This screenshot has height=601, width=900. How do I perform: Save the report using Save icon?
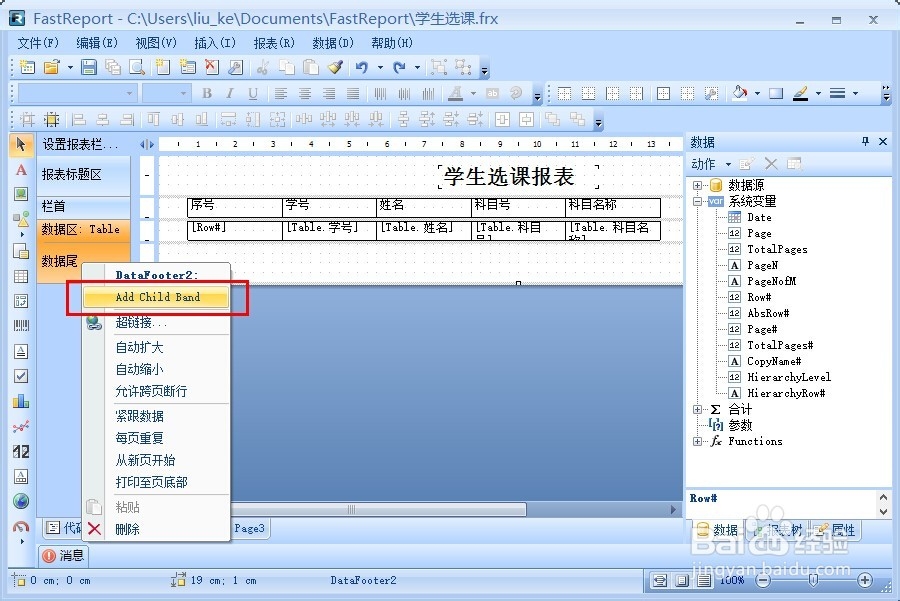tap(87, 67)
